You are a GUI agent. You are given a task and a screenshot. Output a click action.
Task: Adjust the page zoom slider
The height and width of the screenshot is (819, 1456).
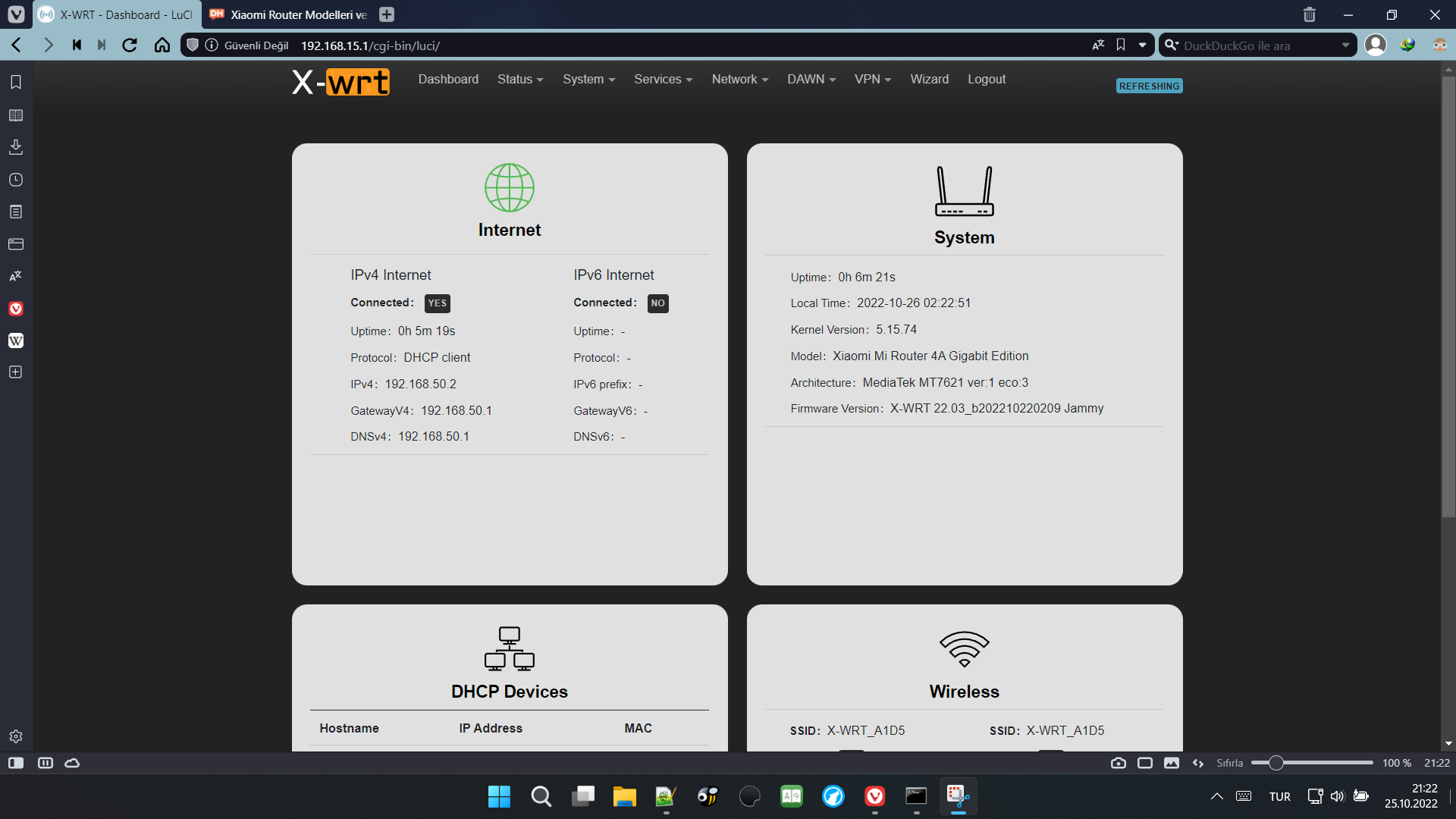point(1312,763)
